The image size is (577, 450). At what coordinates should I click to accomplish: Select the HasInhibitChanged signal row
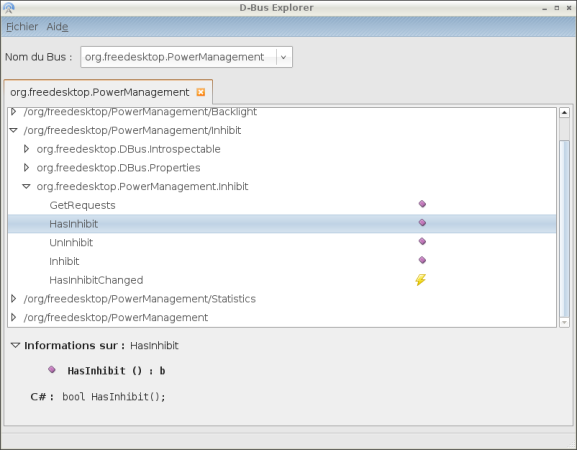[x=282, y=280]
